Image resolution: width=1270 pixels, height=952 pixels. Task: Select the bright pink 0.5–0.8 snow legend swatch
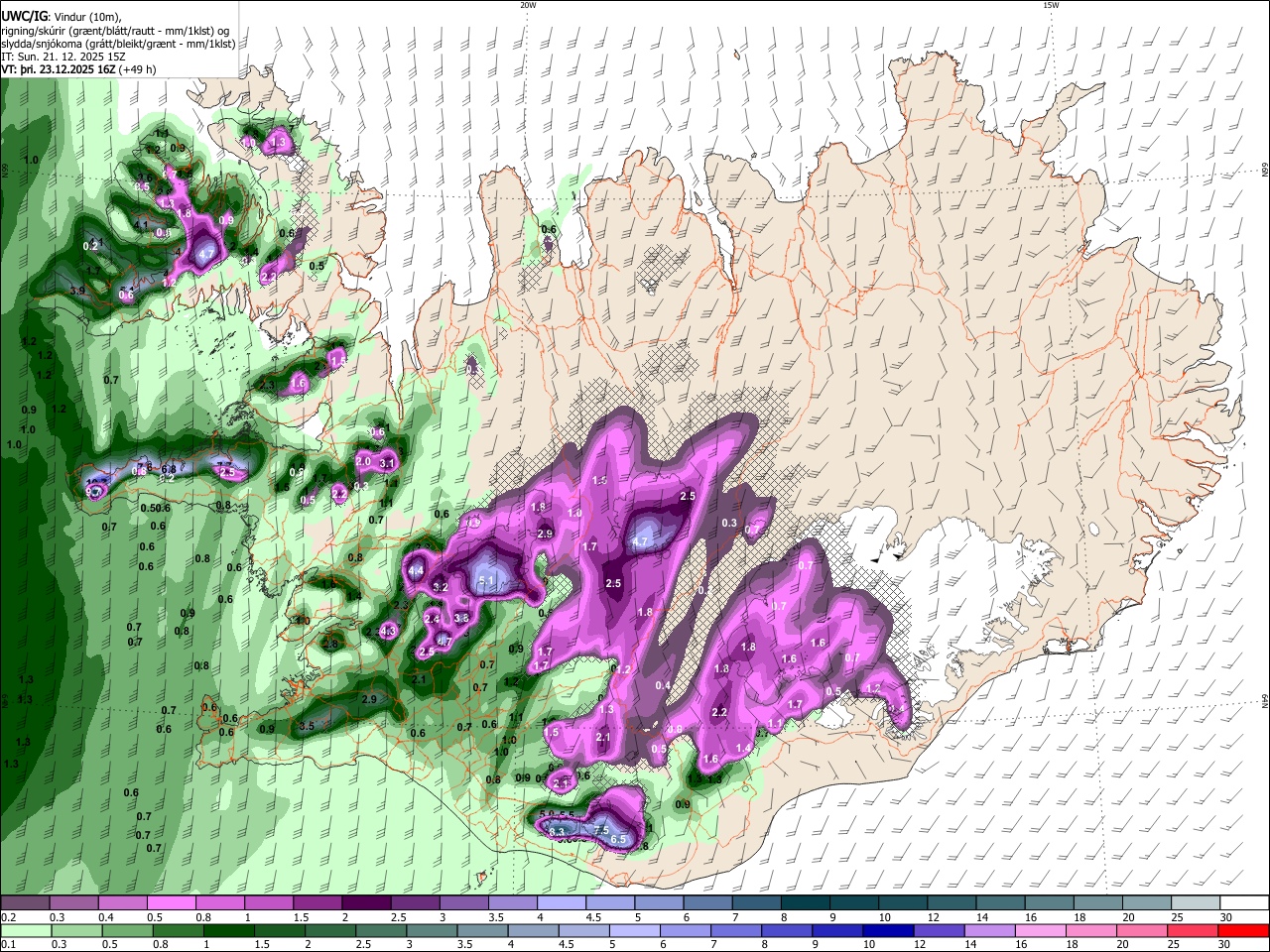[171, 903]
